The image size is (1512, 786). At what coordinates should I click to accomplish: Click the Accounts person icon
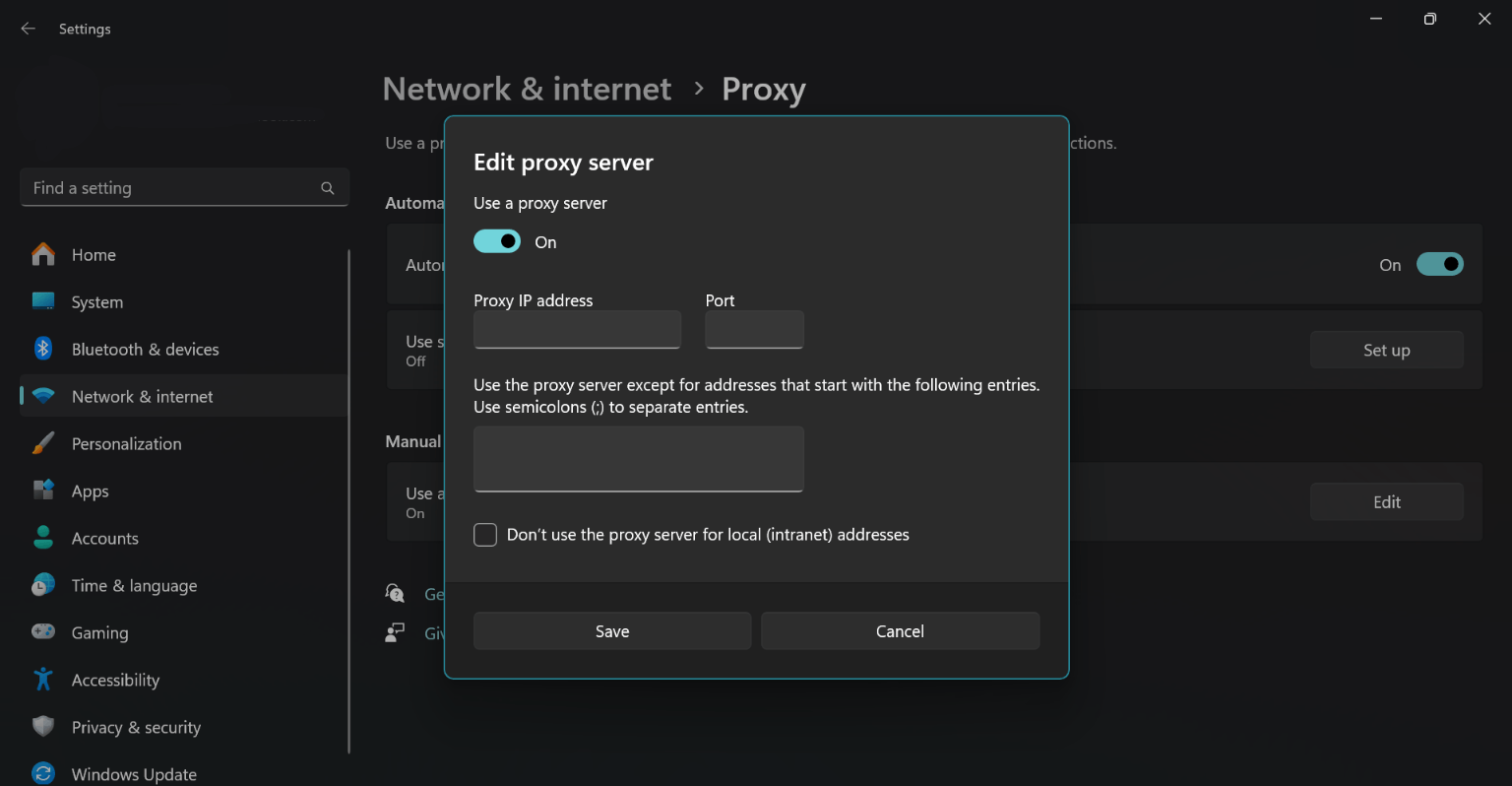[43, 537]
